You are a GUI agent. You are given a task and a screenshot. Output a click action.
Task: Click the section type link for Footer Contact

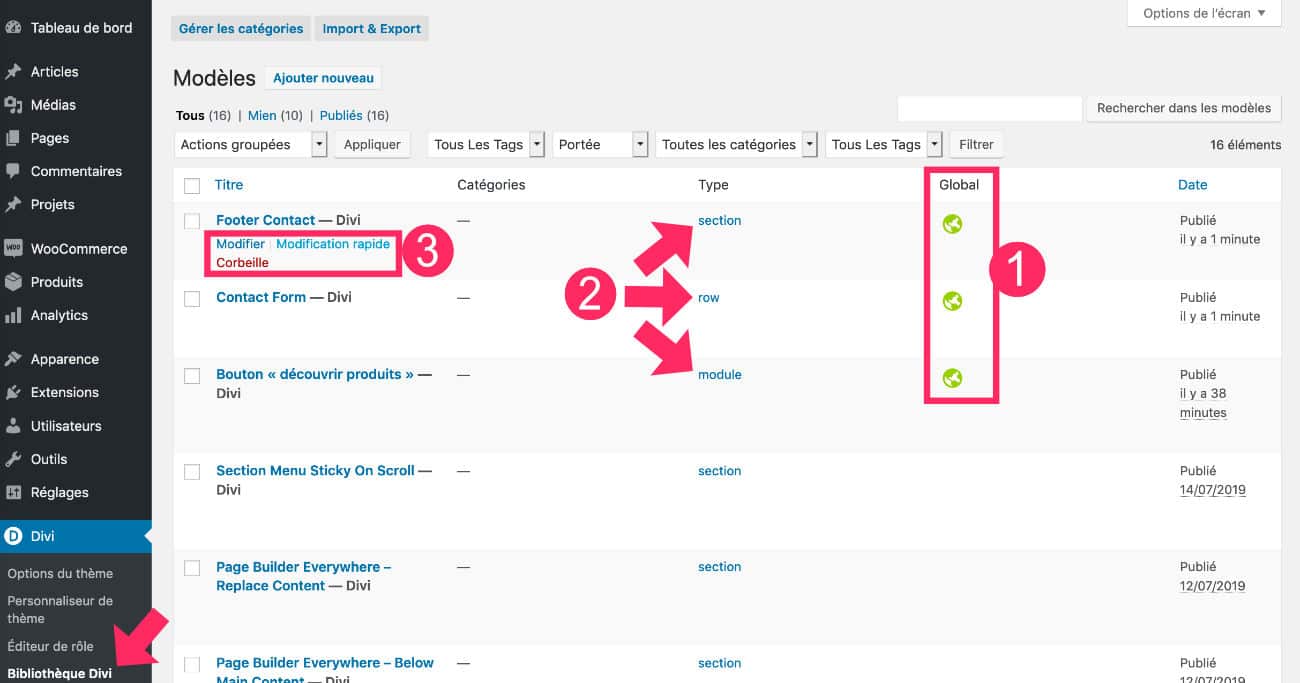click(x=720, y=220)
